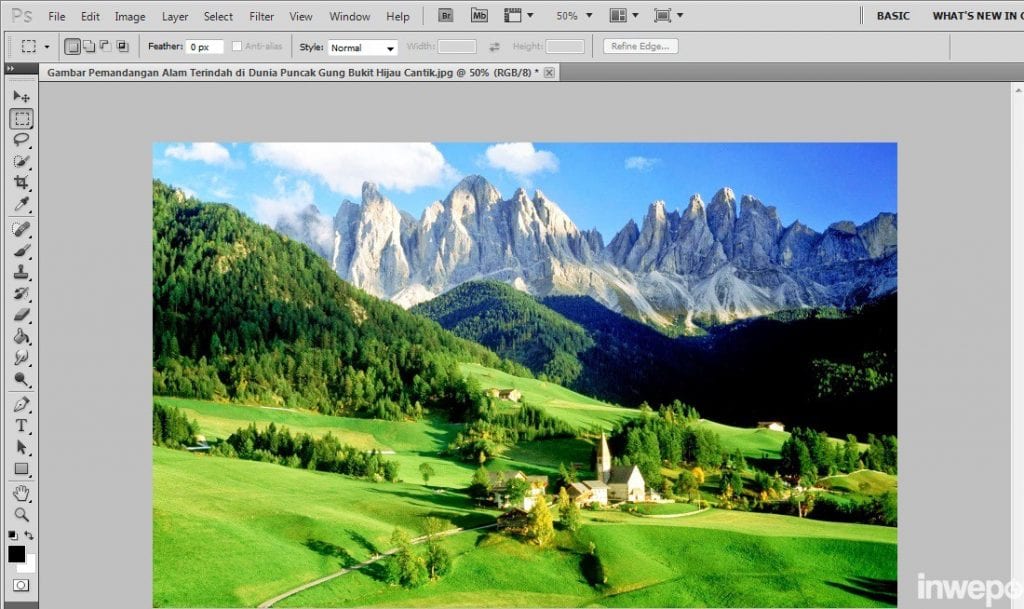Select the Horizontal Type tool
Viewport: 1024px width, 609px height.
(x=21, y=426)
